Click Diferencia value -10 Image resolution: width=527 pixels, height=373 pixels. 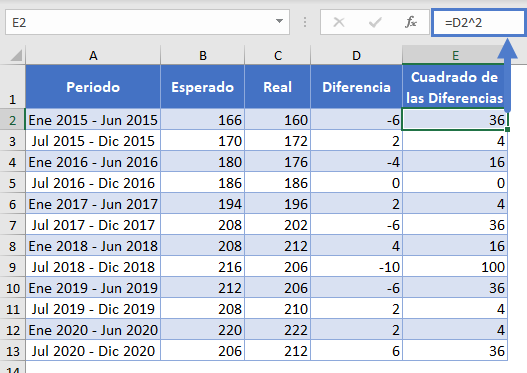coord(356,266)
